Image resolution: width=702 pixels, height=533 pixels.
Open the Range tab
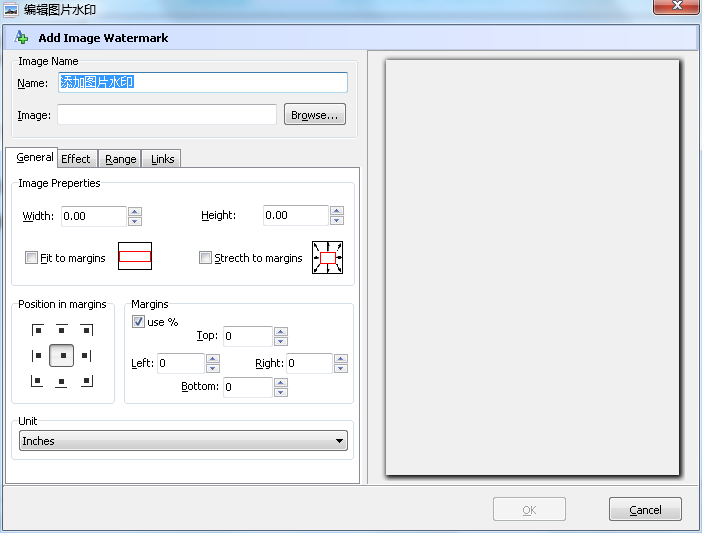(x=121, y=159)
